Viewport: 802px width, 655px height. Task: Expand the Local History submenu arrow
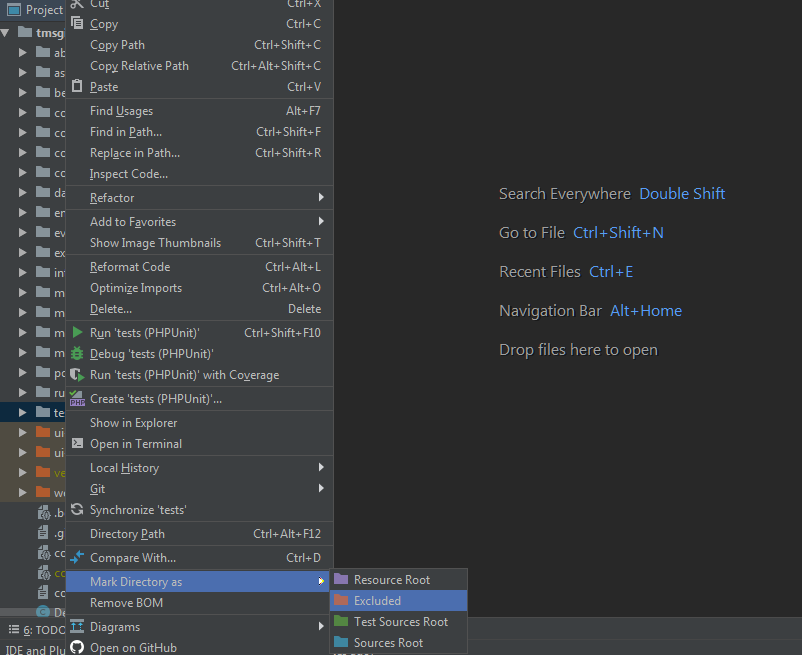(x=321, y=467)
